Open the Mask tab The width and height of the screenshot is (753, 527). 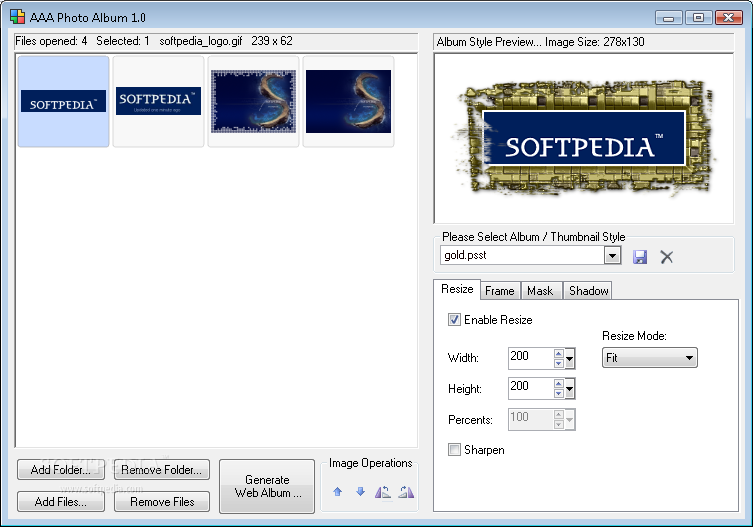(541, 291)
